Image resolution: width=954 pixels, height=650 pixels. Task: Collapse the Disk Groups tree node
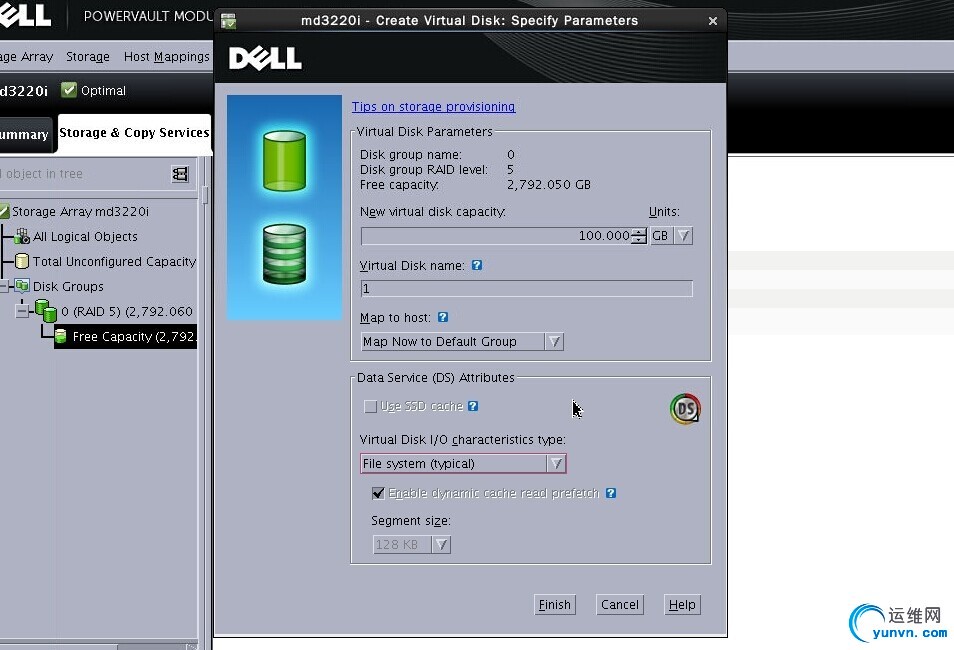(x=3, y=286)
